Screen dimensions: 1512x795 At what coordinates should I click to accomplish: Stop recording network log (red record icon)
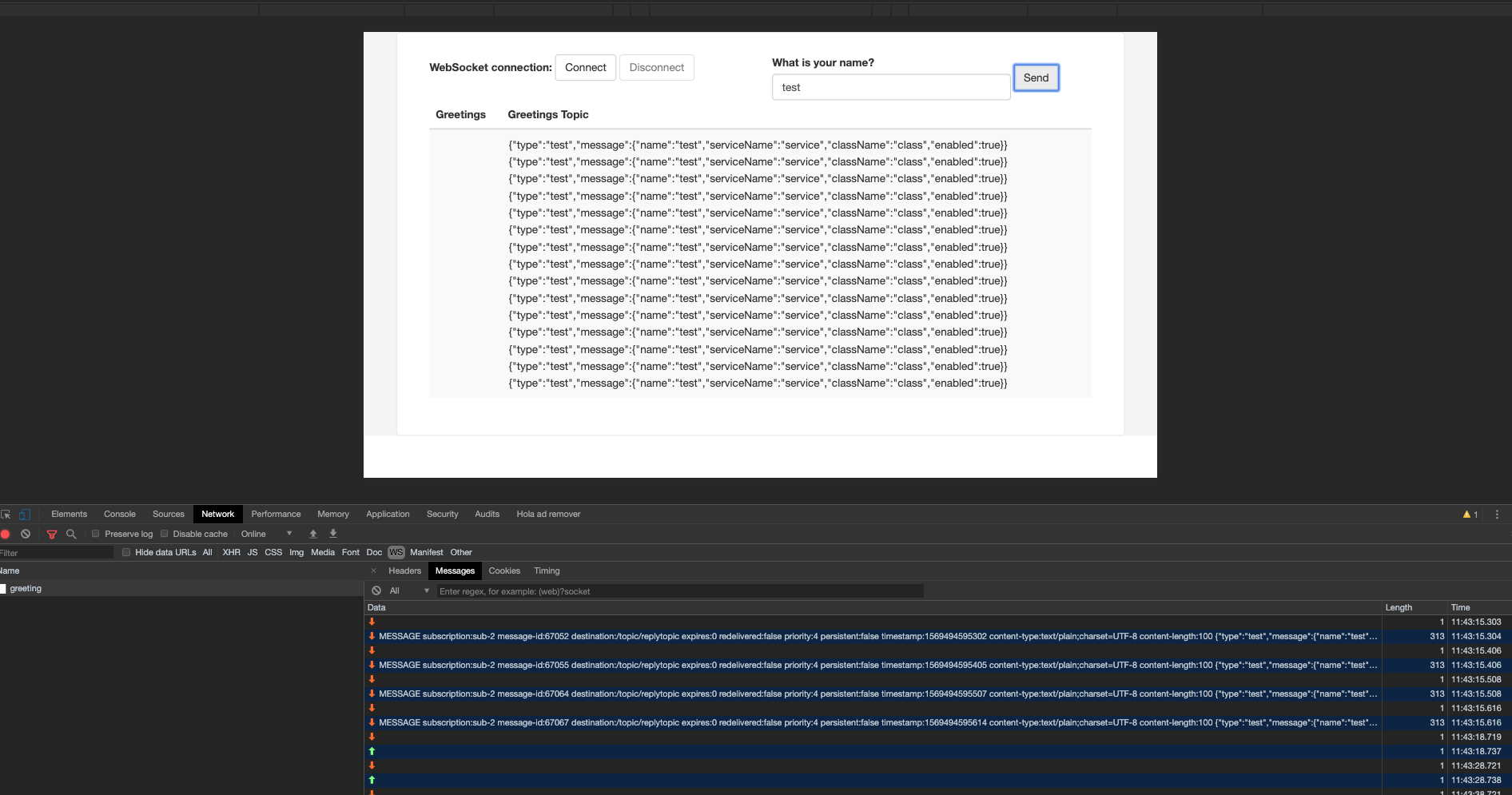click(x=6, y=534)
